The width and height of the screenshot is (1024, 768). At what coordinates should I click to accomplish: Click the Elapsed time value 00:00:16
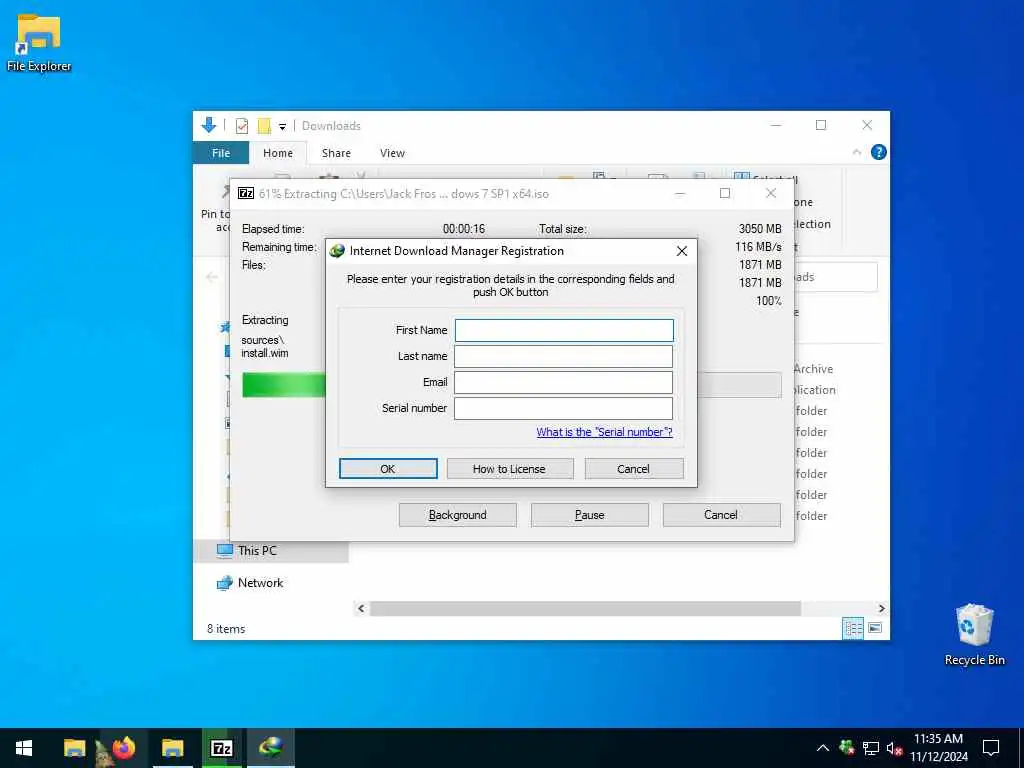click(x=464, y=229)
